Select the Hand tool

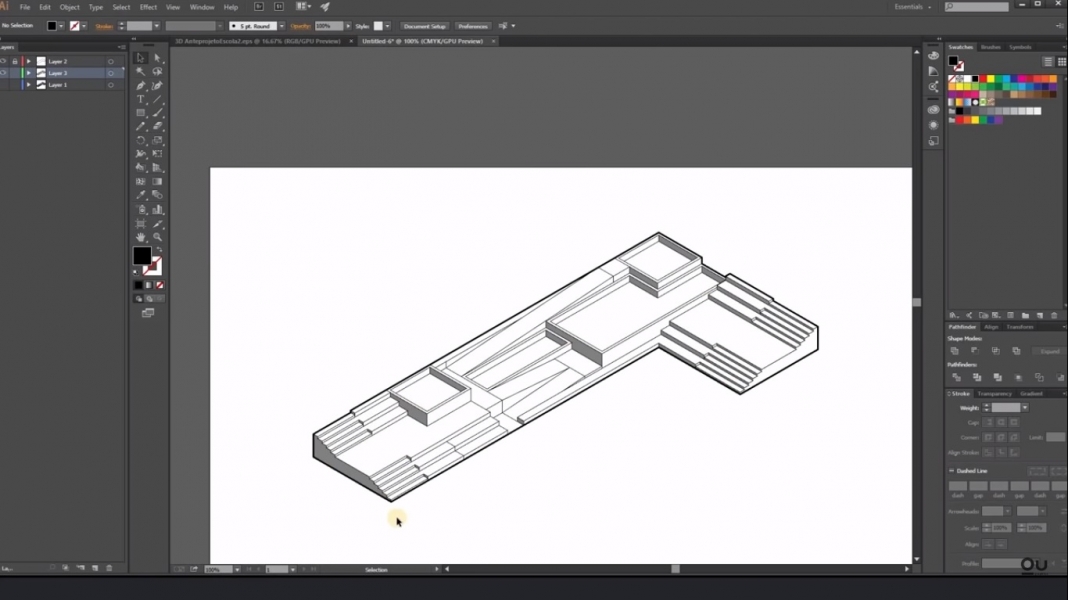click(142, 235)
